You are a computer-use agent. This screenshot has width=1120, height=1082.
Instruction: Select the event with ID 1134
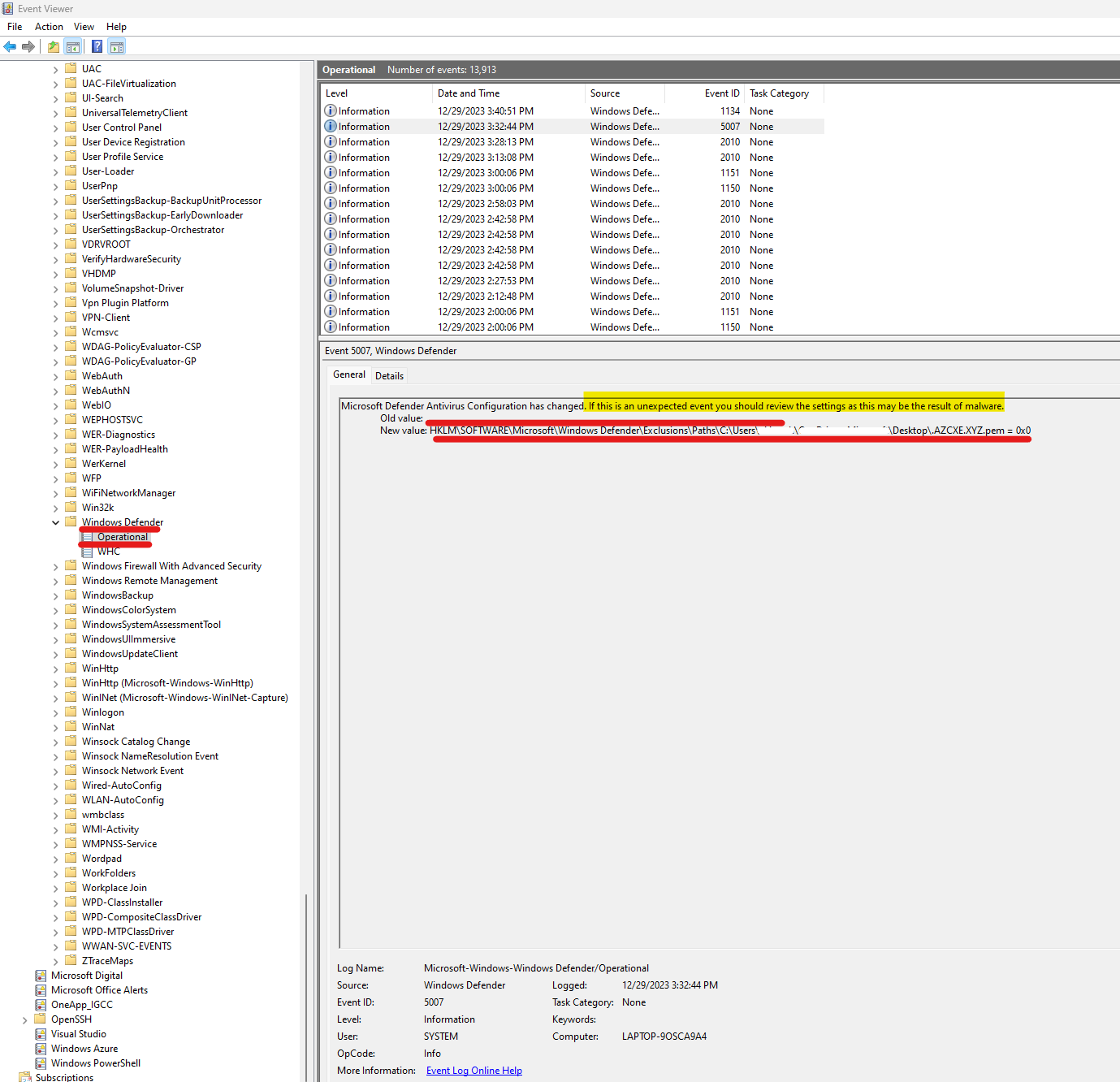pos(573,111)
